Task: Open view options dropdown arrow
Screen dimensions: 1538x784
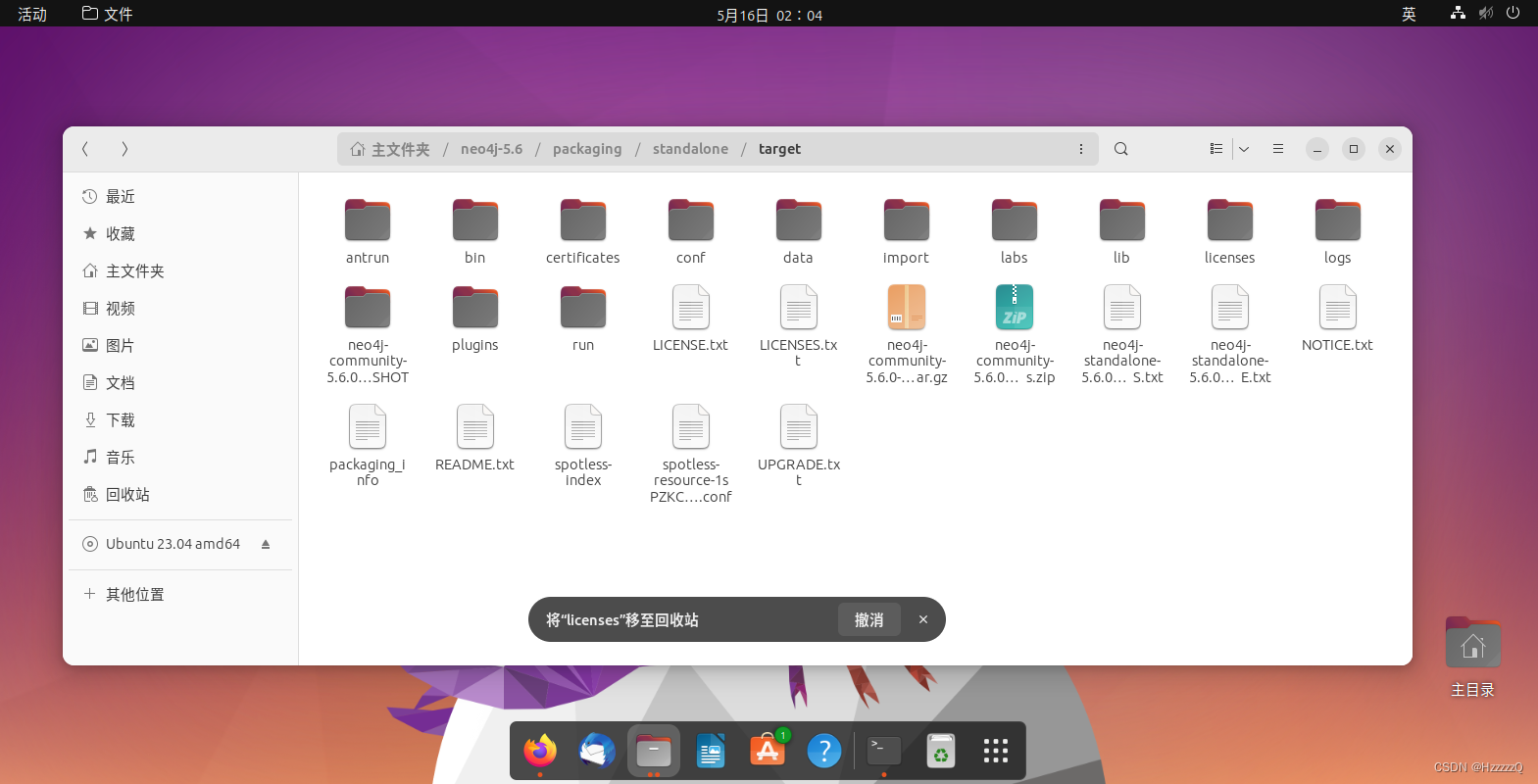Action: [1244, 149]
